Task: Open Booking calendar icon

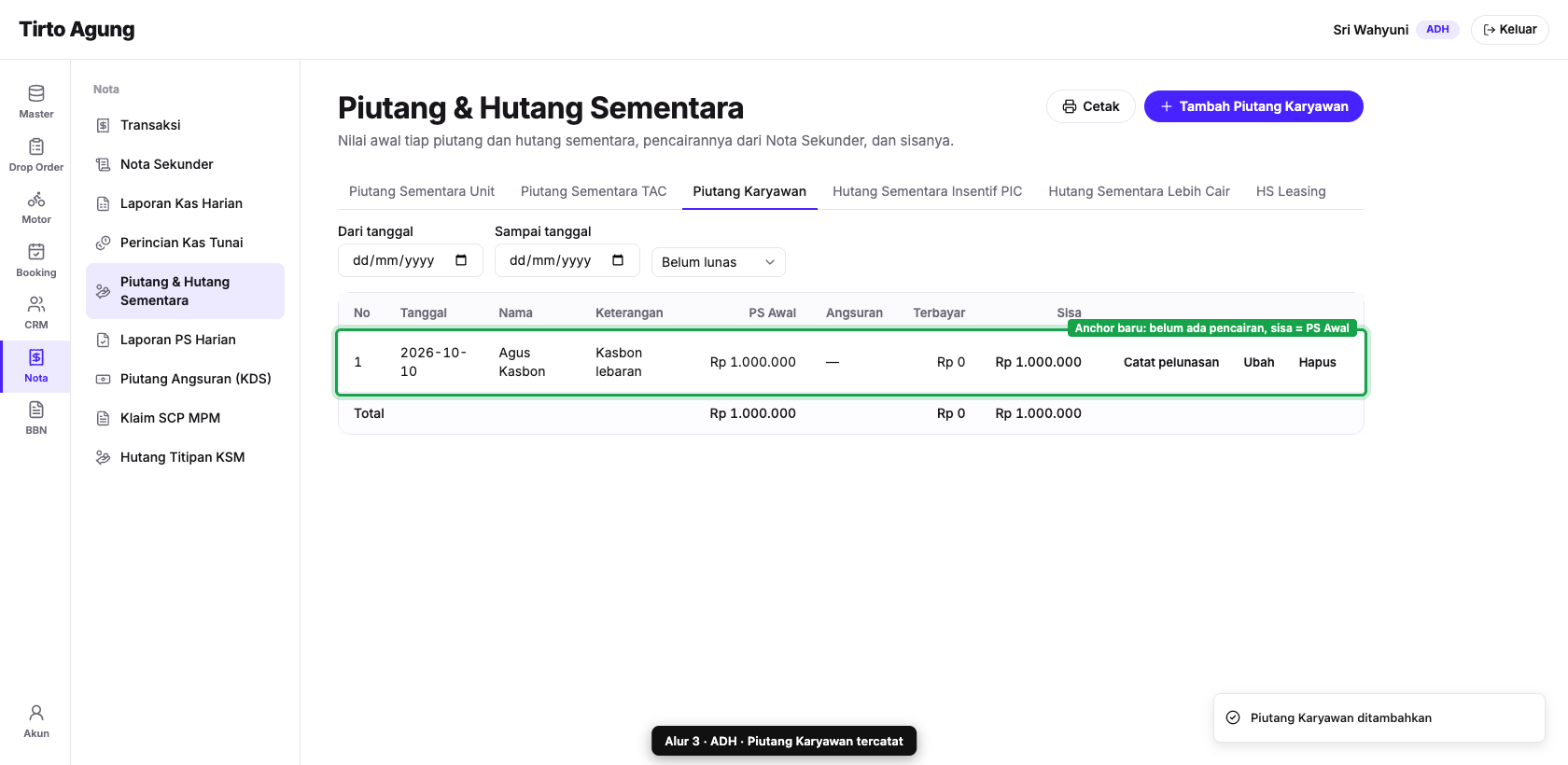Action: click(36, 252)
